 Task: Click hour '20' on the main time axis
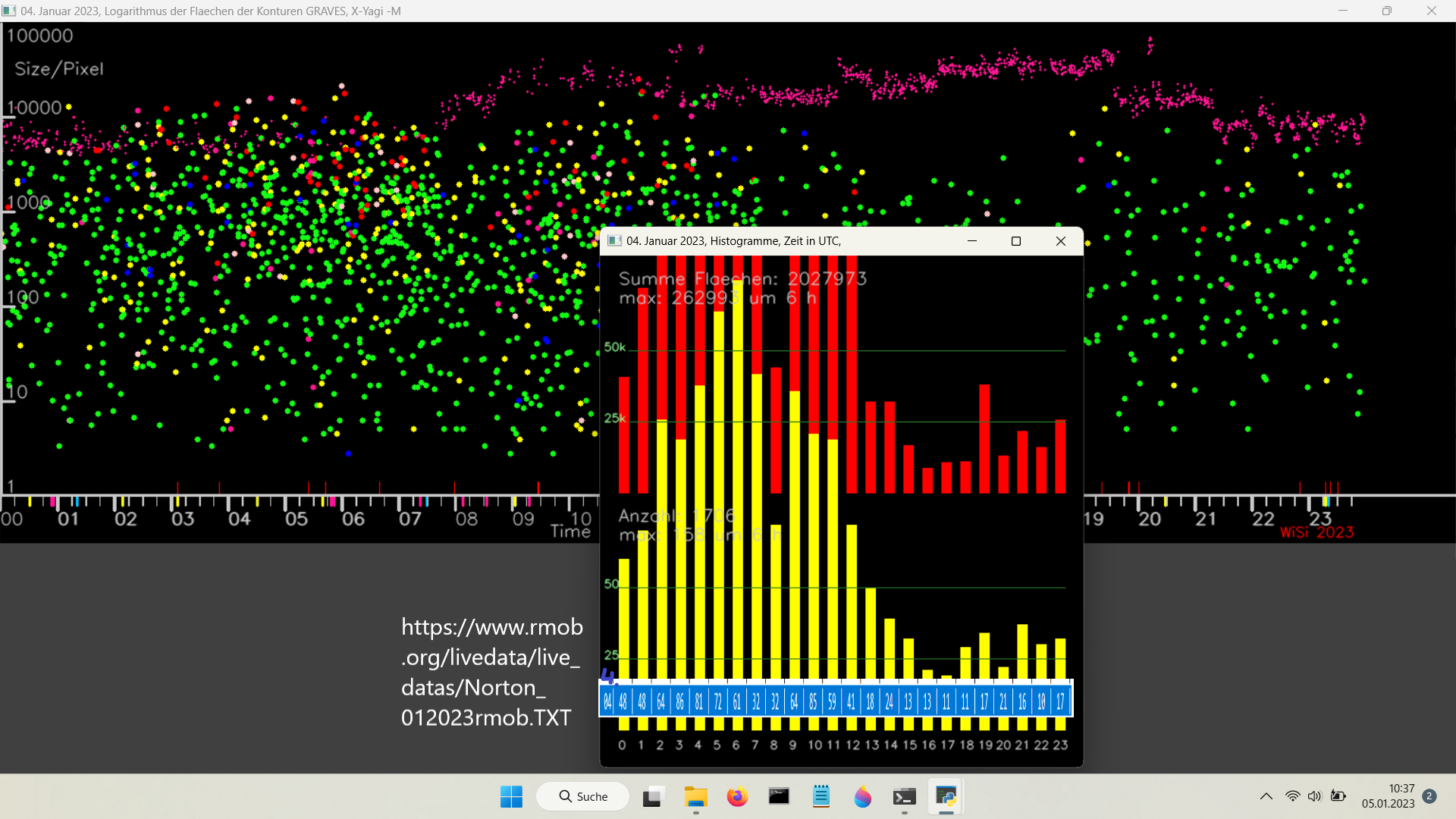point(1150,519)
